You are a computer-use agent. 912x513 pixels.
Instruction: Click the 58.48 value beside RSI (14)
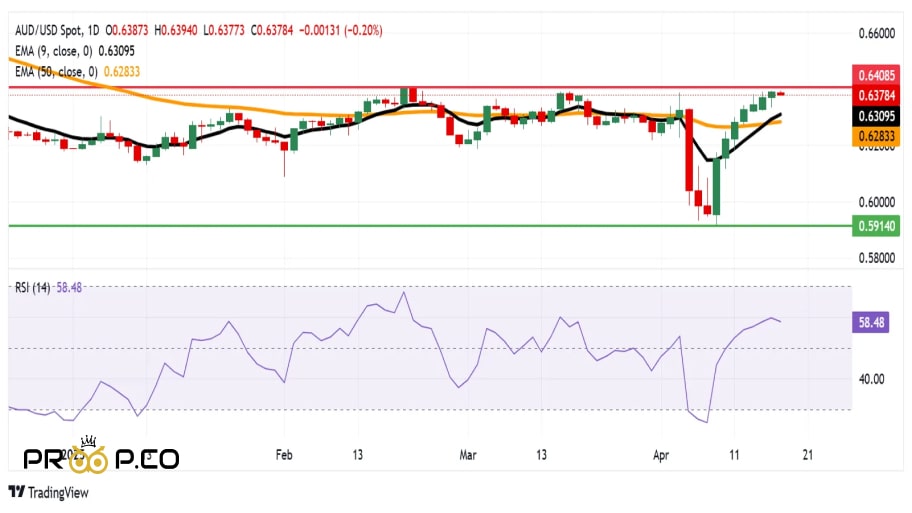coord(69,287)
